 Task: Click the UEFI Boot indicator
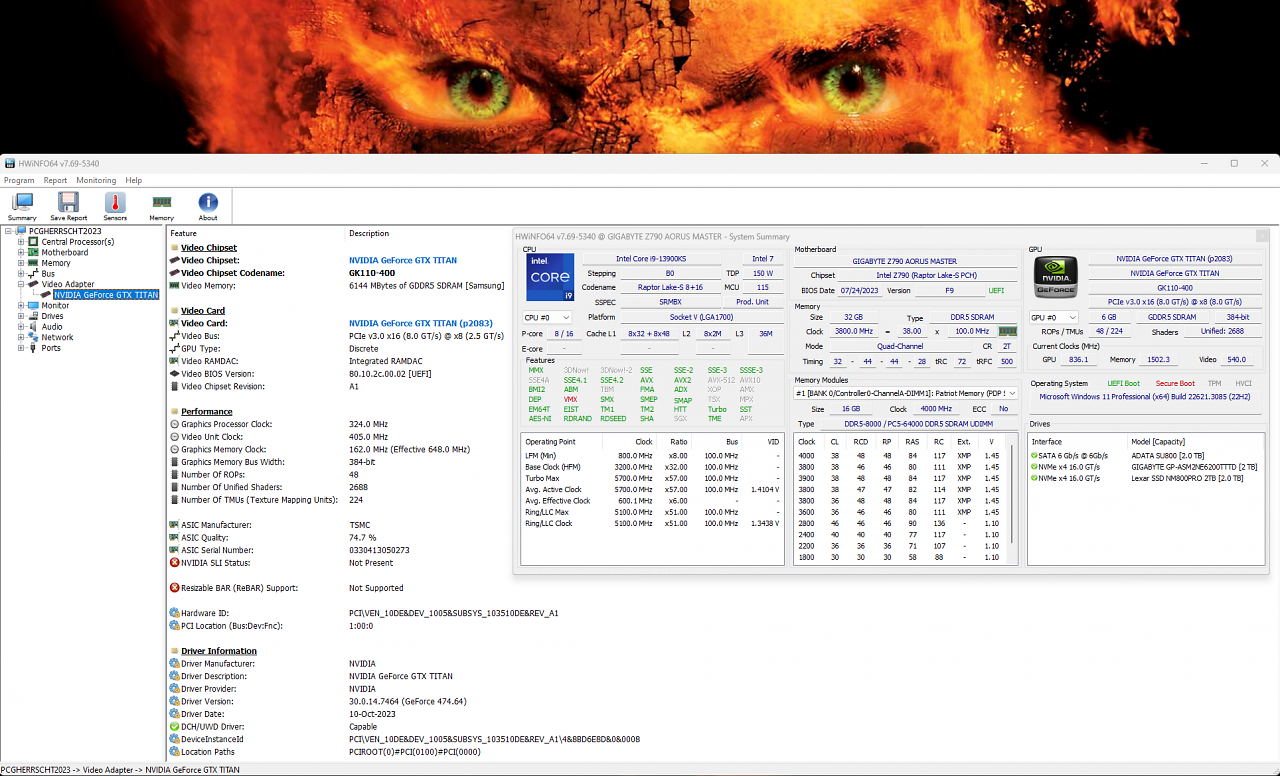pos(1123,383)
